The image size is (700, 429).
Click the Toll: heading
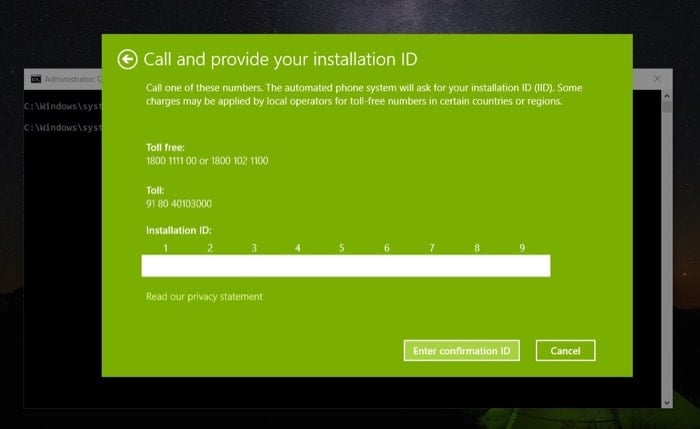coord(155,191)
